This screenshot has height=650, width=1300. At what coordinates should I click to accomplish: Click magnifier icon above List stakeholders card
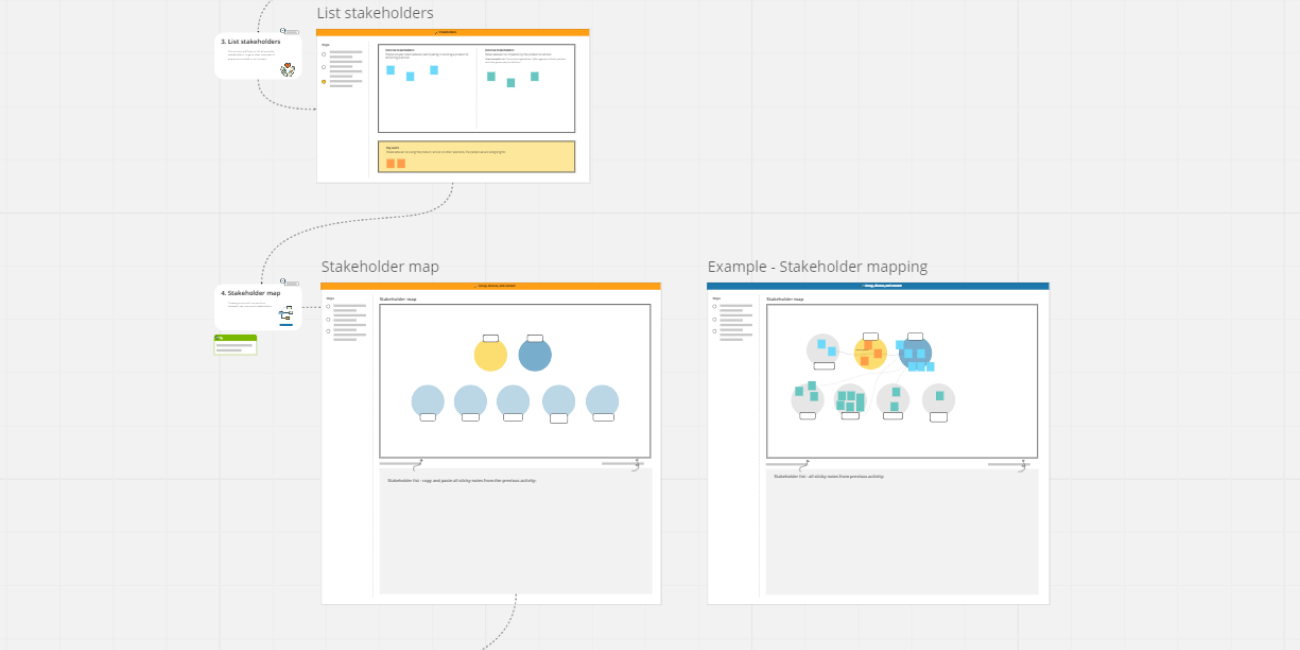tap(284, 31)
